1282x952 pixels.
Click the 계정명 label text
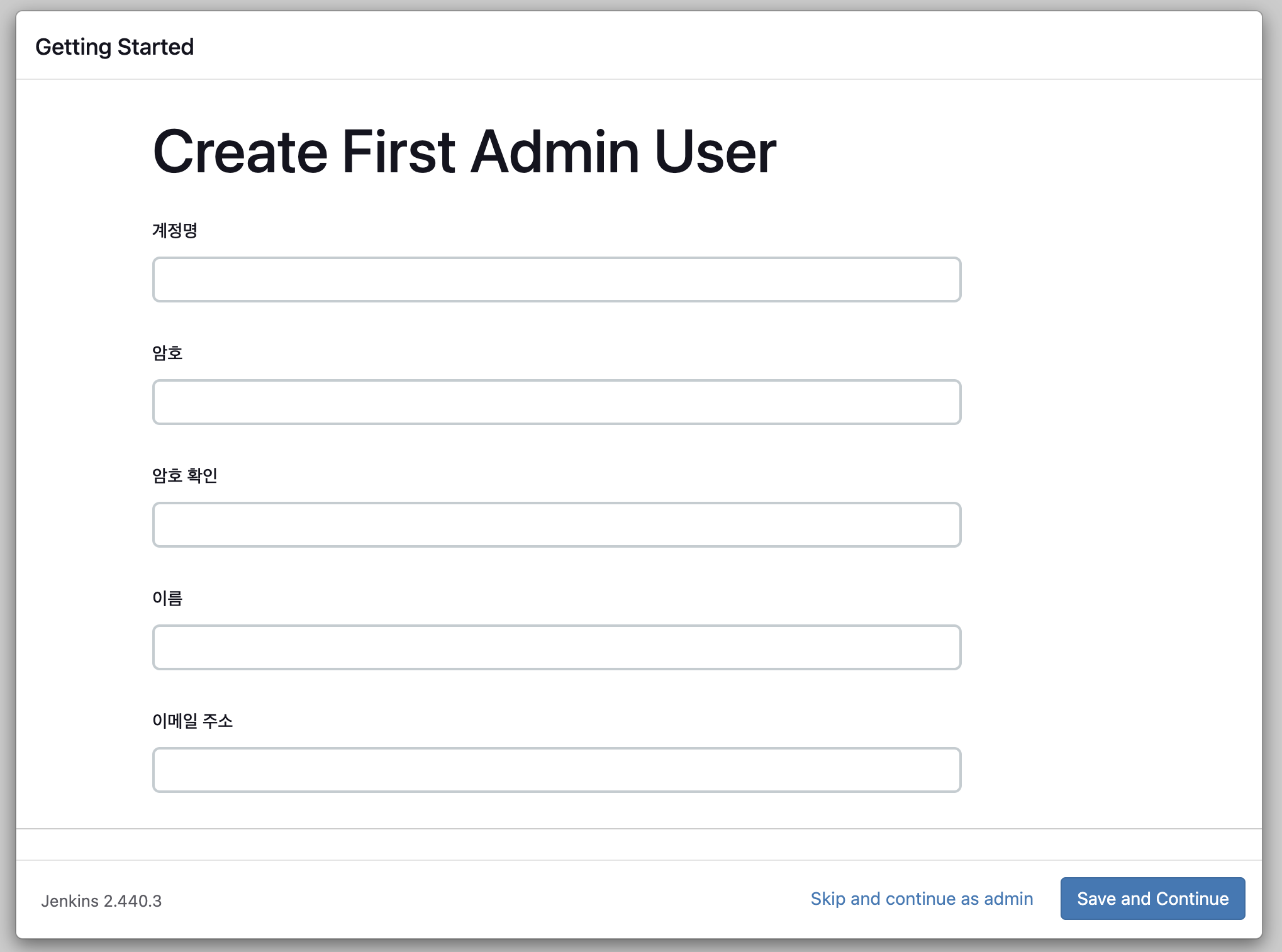(175, 230)
